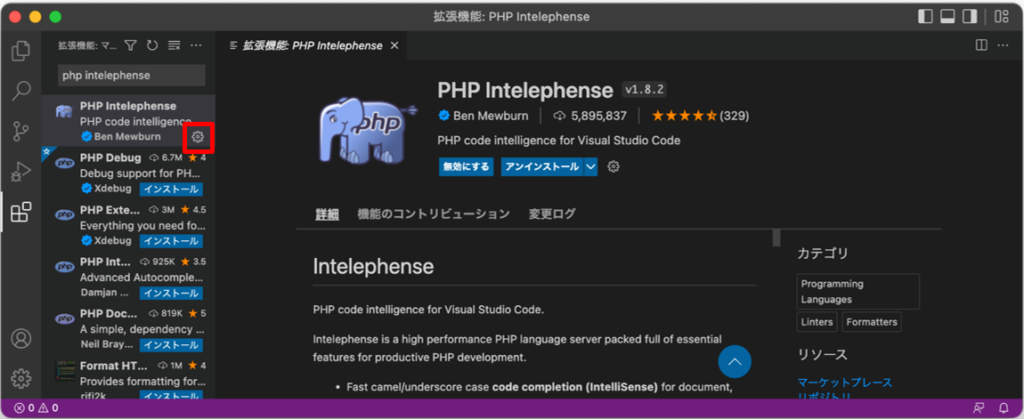The height and width of the screenshot is (419, 1024).
Task: Open editor more actions ellipsis
Action: 1003,45
